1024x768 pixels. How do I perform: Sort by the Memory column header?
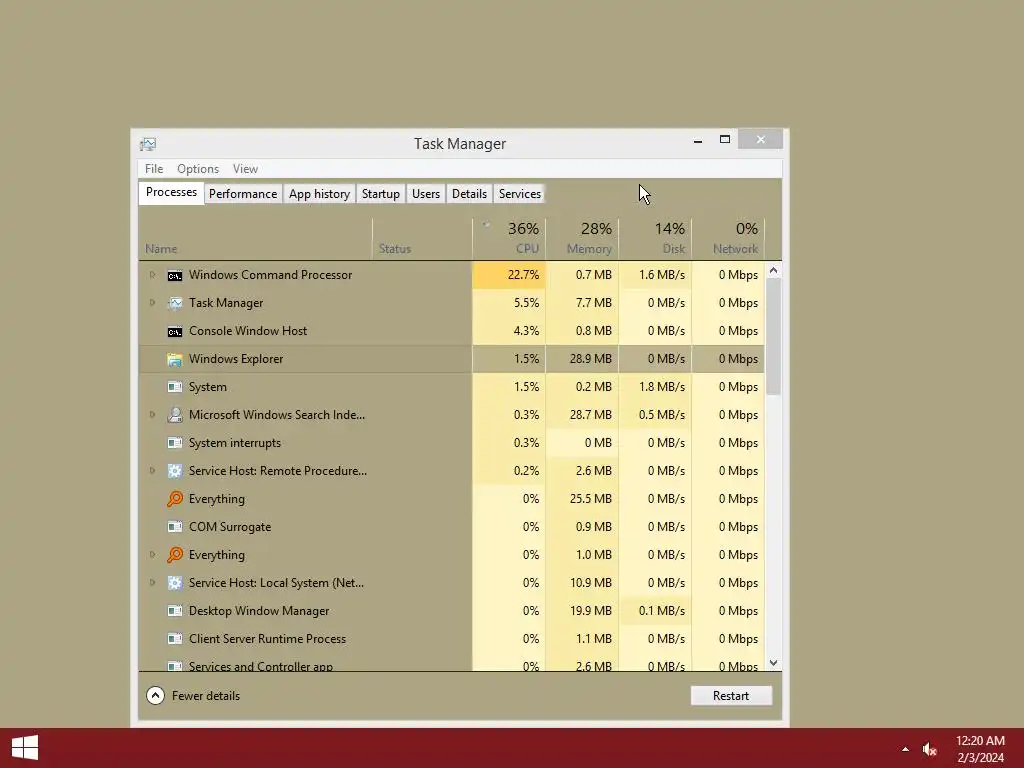(x=583, y=238)
